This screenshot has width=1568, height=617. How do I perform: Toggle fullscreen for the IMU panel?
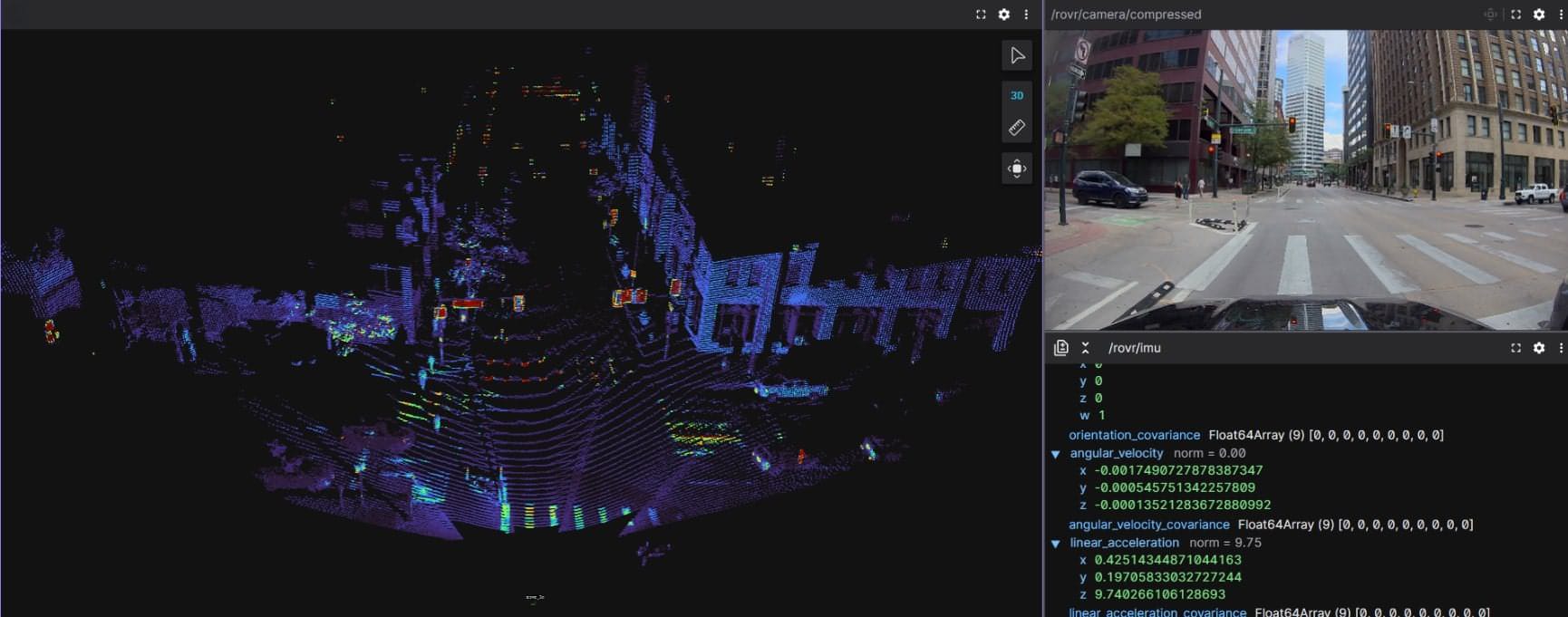[x=1515, y=348]
